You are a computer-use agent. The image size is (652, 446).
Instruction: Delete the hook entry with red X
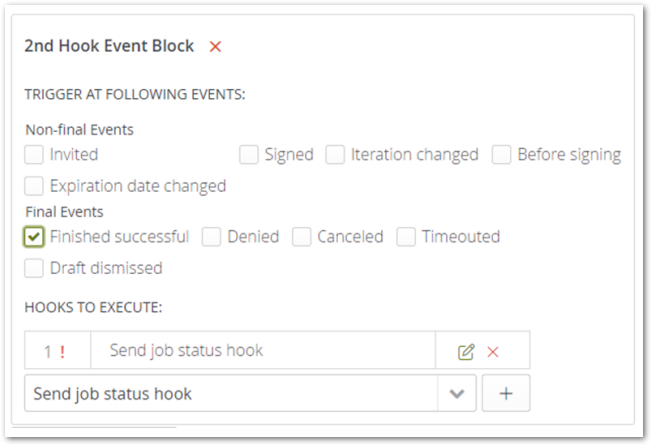[x=492, y=351]
